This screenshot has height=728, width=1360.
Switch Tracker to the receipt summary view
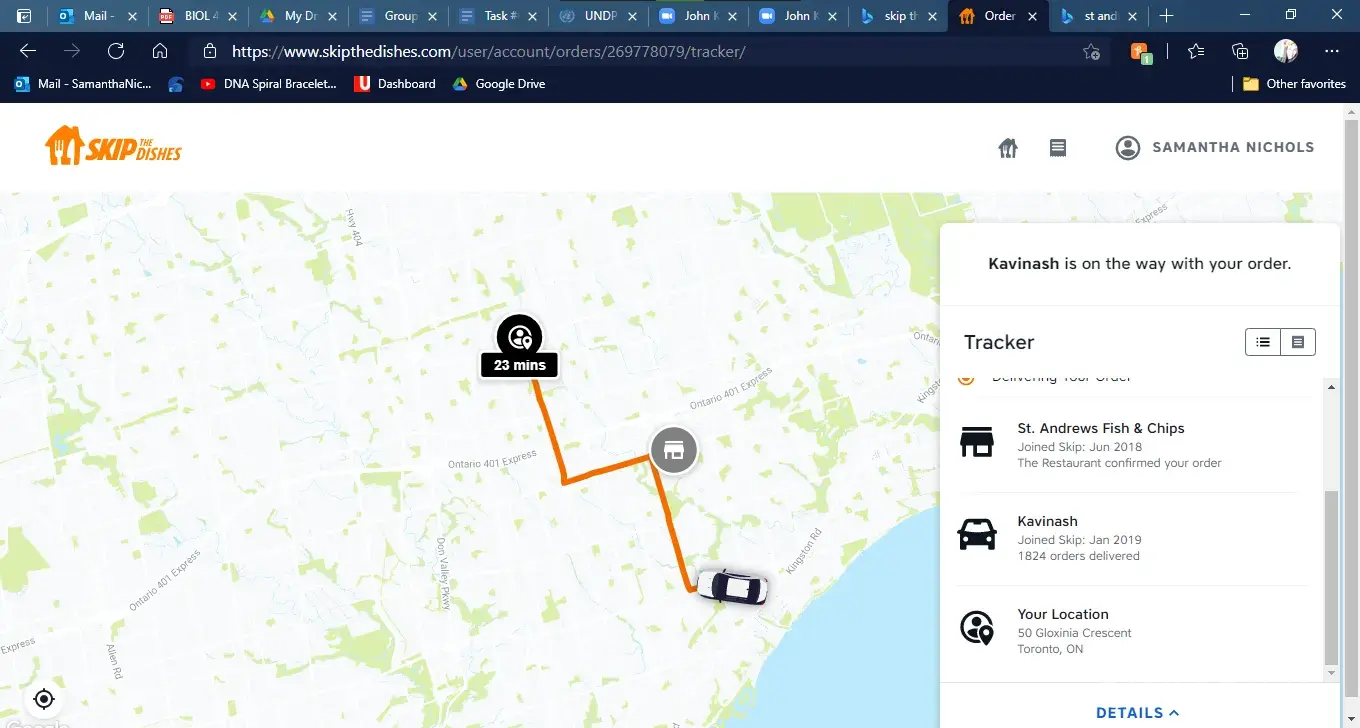coord(1298,342)
